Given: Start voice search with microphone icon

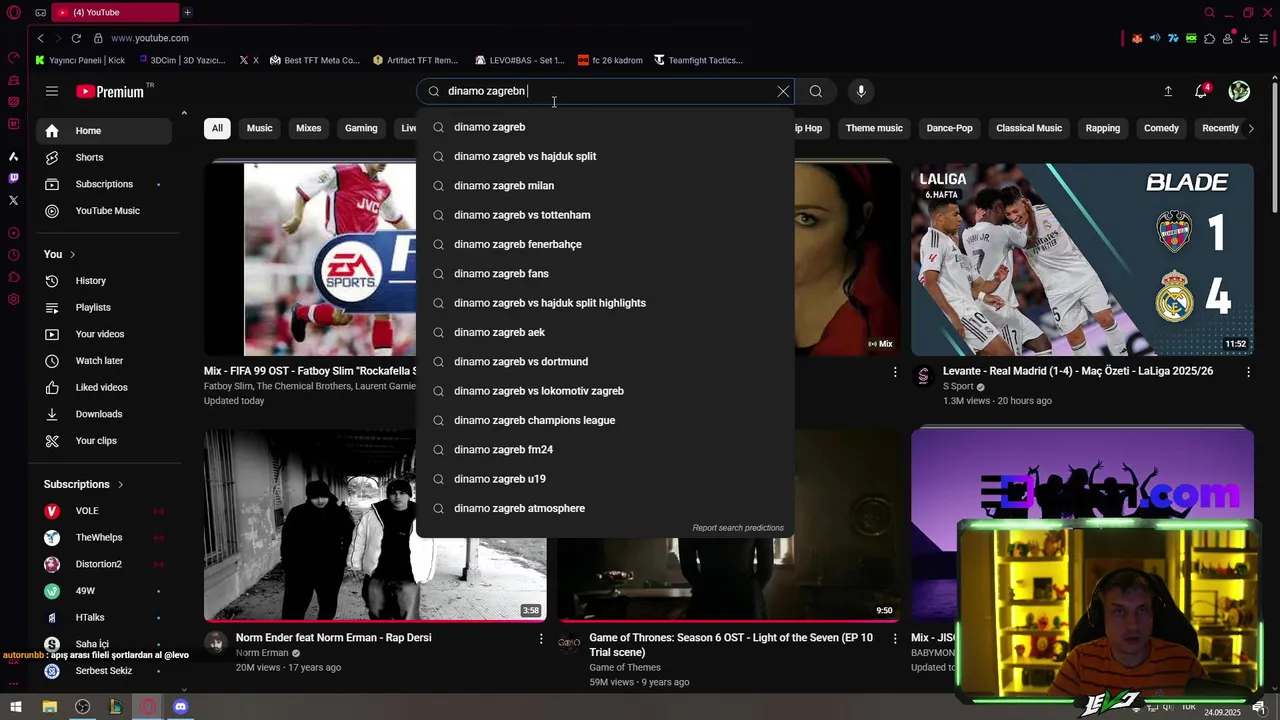Looking at the screenshot, I should point(861,91).
